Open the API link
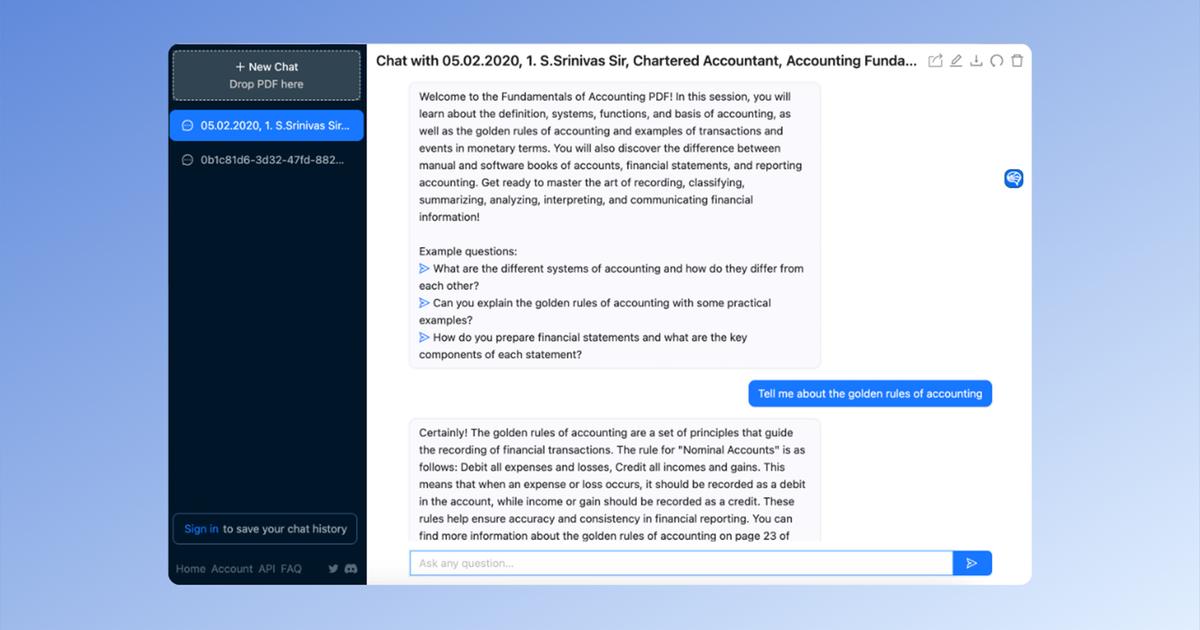This screenshot has height=630, width=1200. (x=267, y=569)
